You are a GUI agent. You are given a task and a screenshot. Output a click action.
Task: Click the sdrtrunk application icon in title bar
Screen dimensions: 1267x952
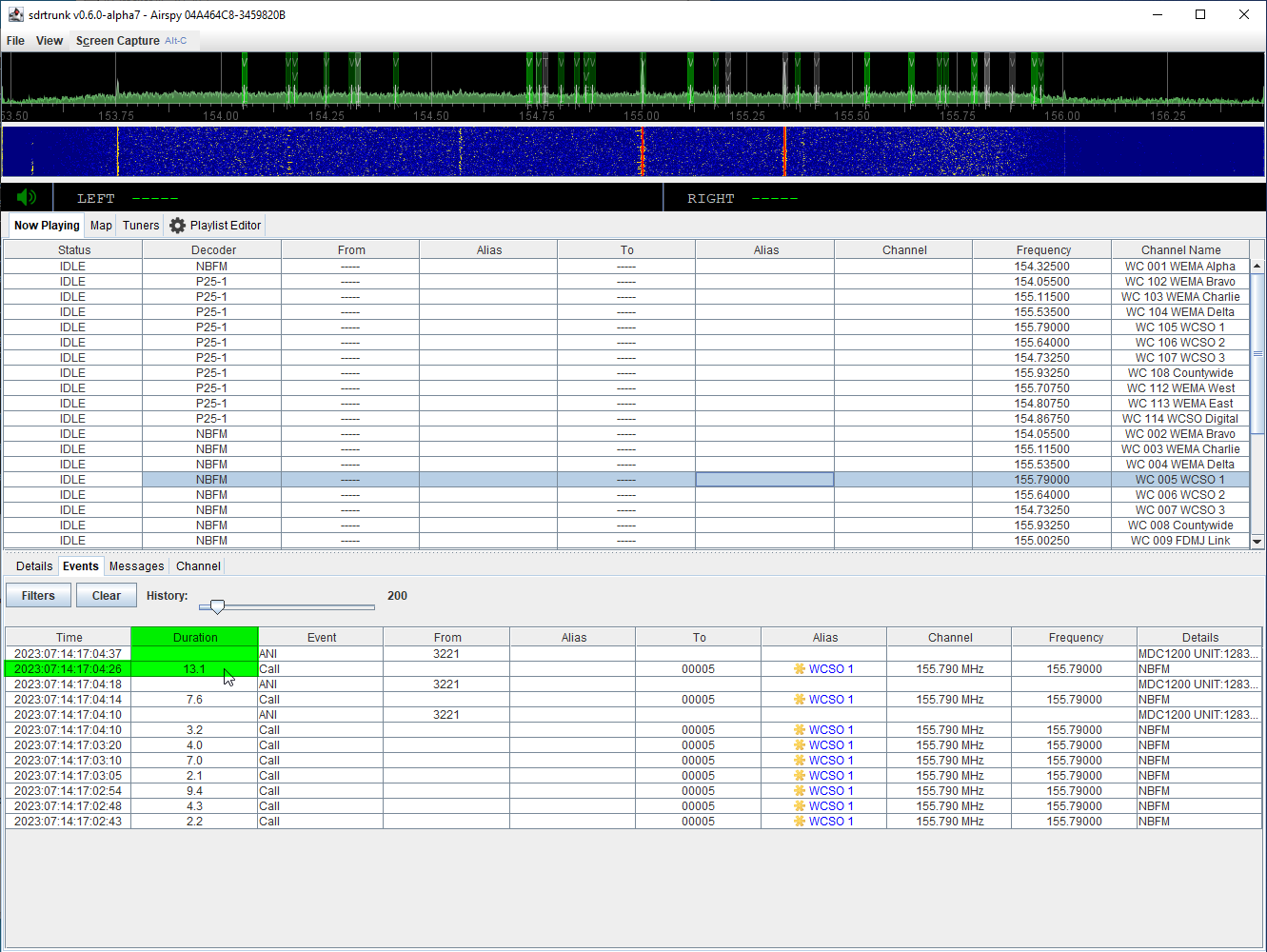13,14
